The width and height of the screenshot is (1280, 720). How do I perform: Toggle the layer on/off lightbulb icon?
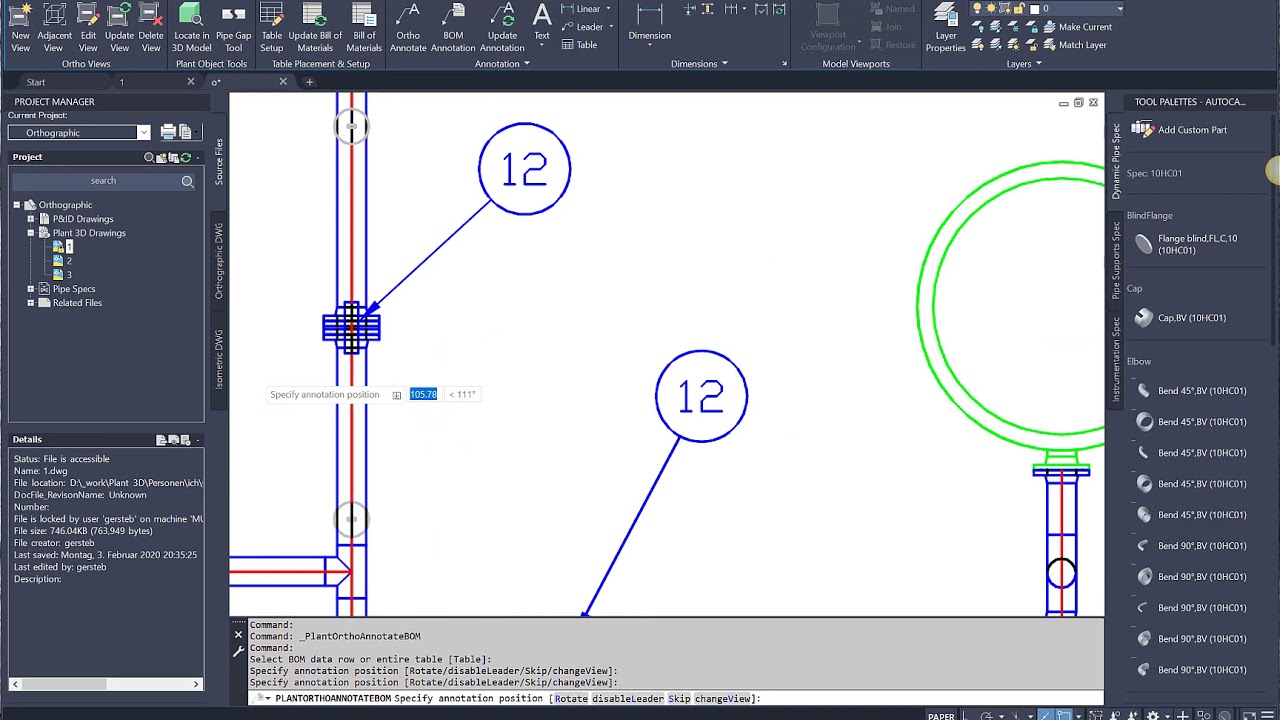point(978,9)
